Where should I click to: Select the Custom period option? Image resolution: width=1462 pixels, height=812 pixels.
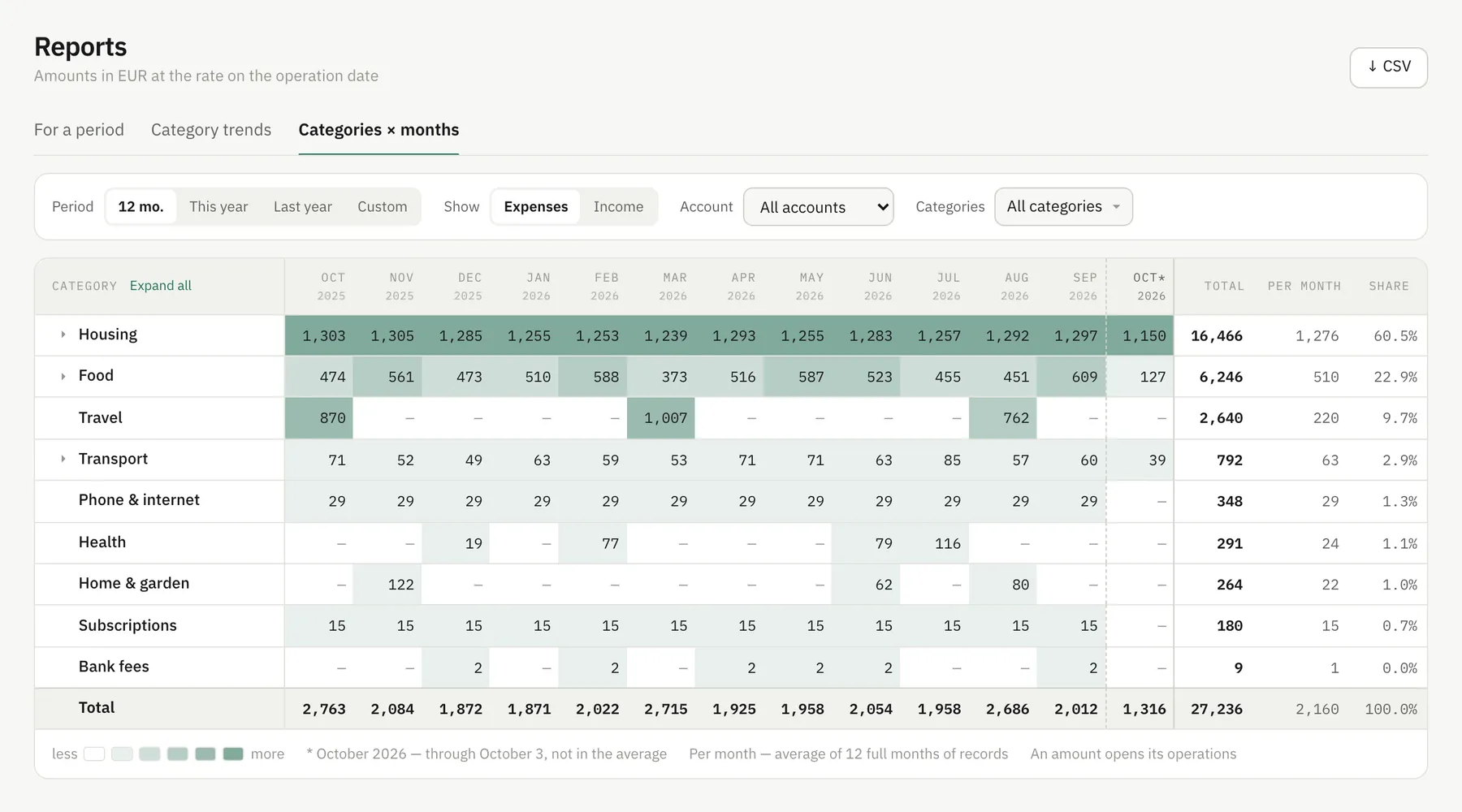point(382,206)
